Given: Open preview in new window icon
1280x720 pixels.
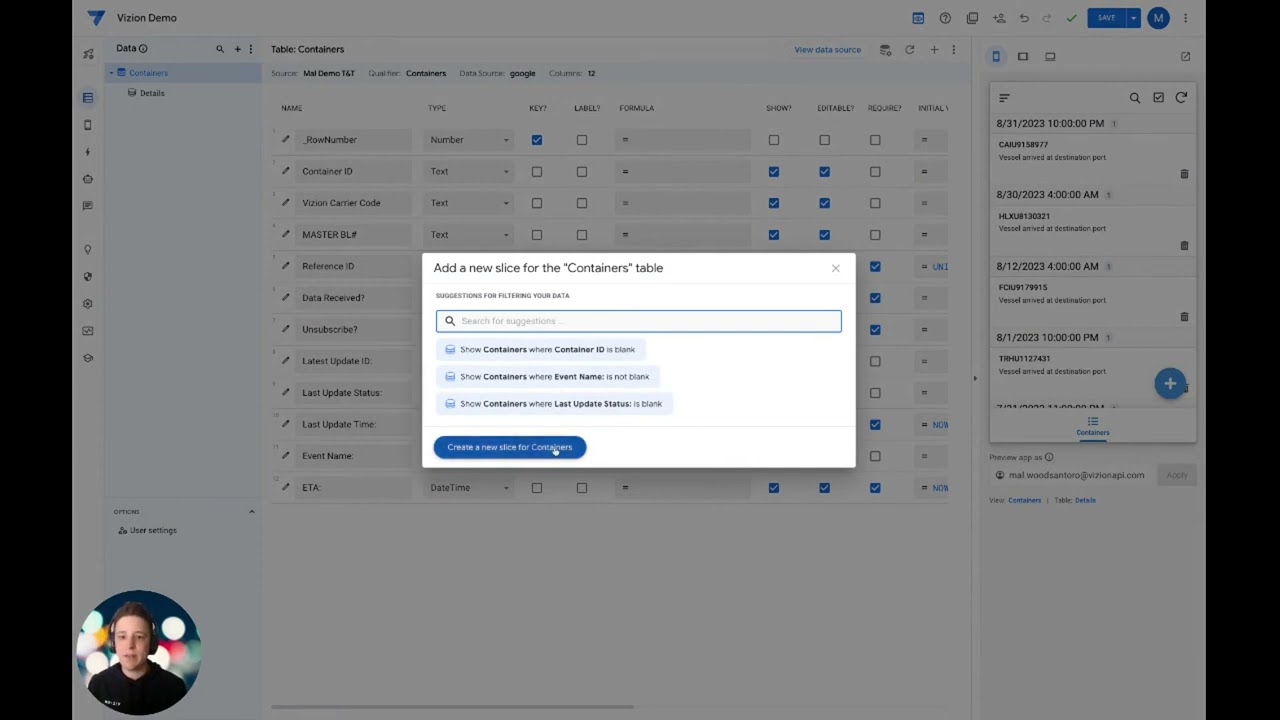Looking at the screenshot, I should [1185, 57].
